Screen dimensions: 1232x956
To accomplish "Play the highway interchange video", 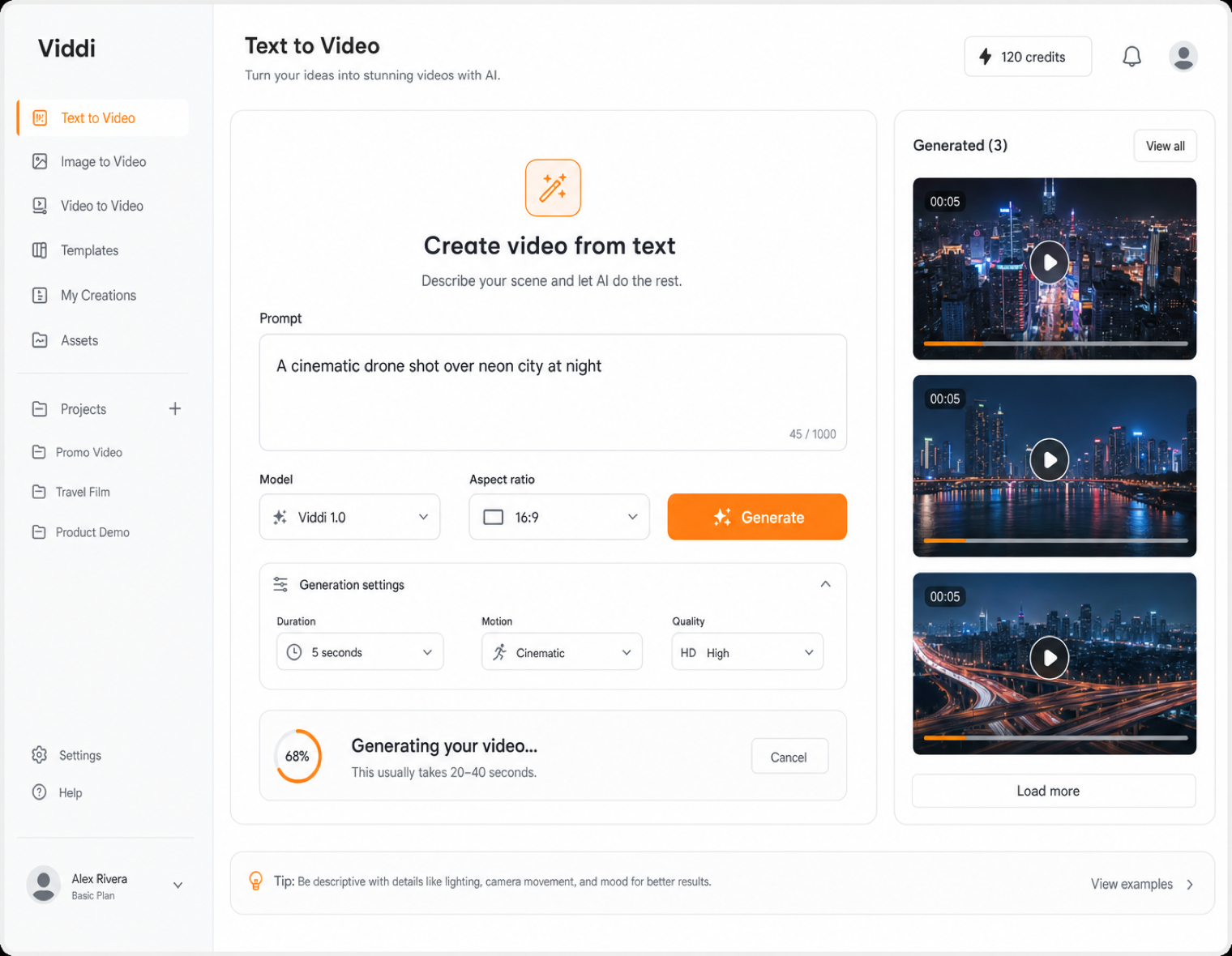I will coord(1050,658).
